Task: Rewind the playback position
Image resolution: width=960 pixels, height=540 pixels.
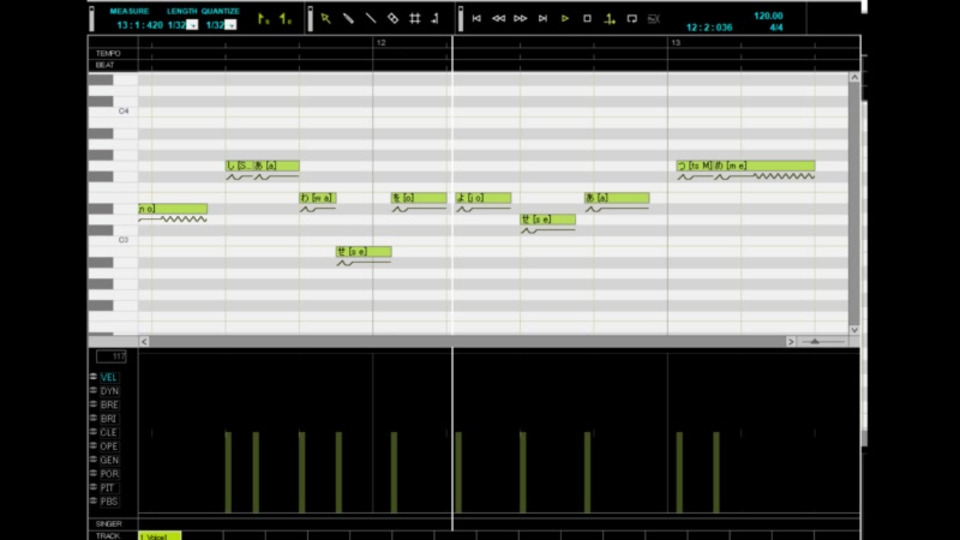Action: point(498,19)
